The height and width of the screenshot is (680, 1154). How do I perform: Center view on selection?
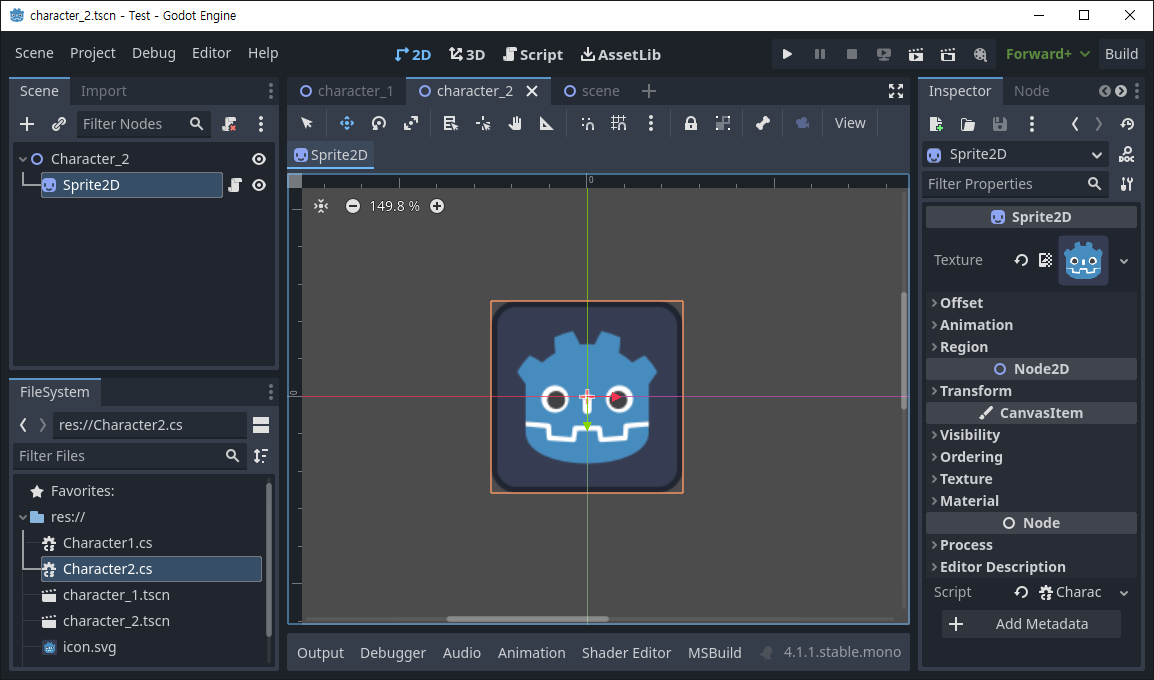[x=321, y=206]
